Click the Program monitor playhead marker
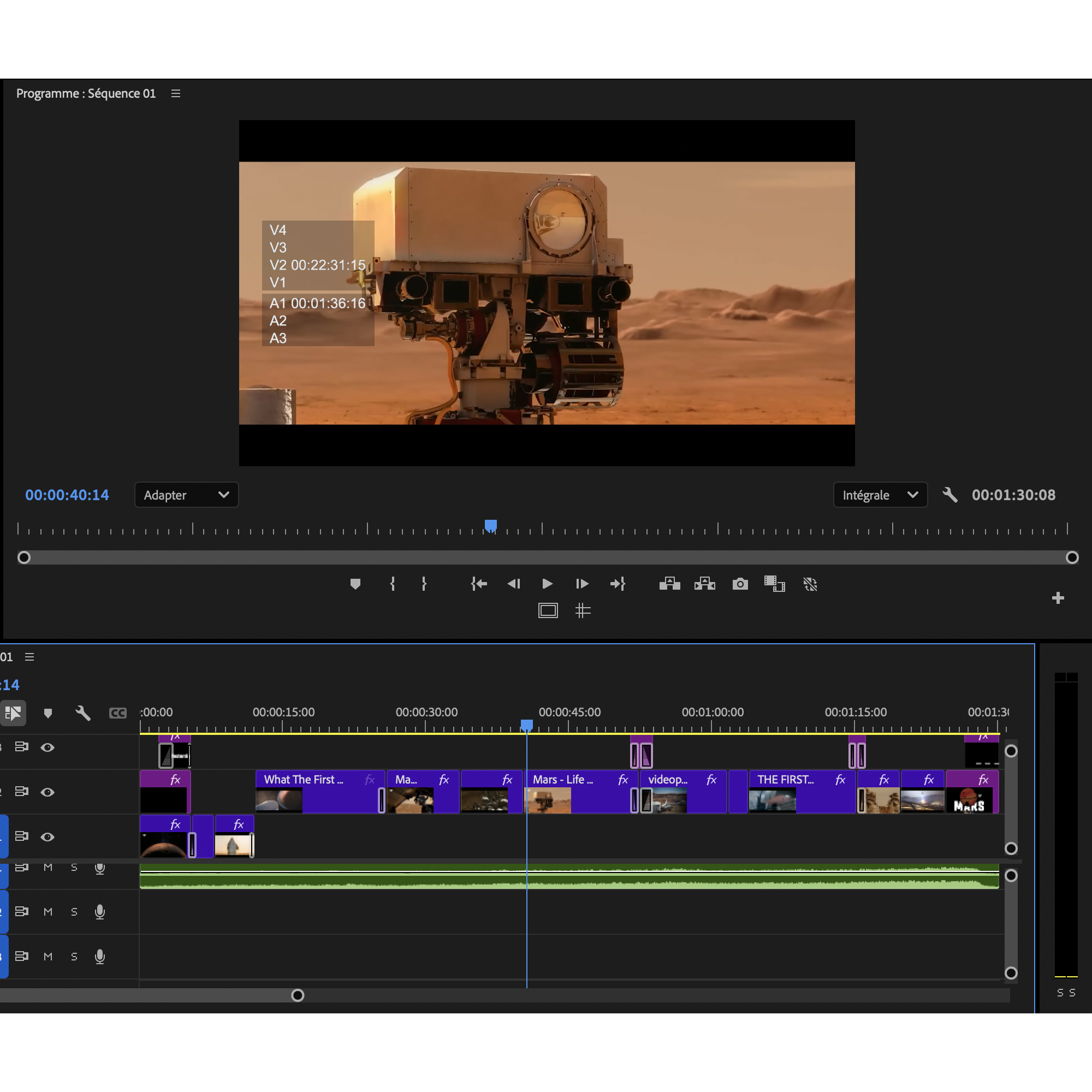Image resolution: width=1092 pixels, height=1092 pixels. [x=491, y=526]
